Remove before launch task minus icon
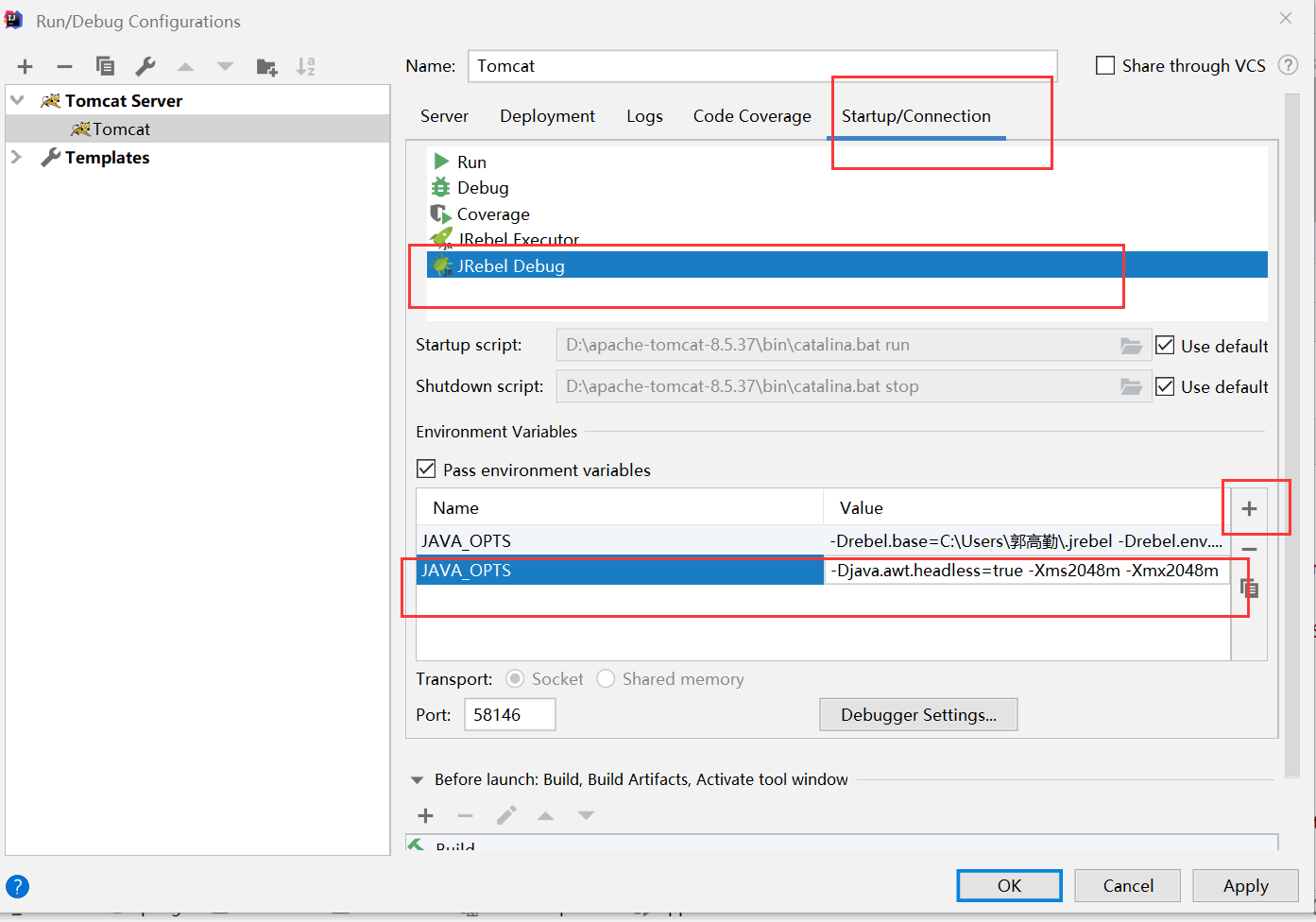 (x=465, y=815)
